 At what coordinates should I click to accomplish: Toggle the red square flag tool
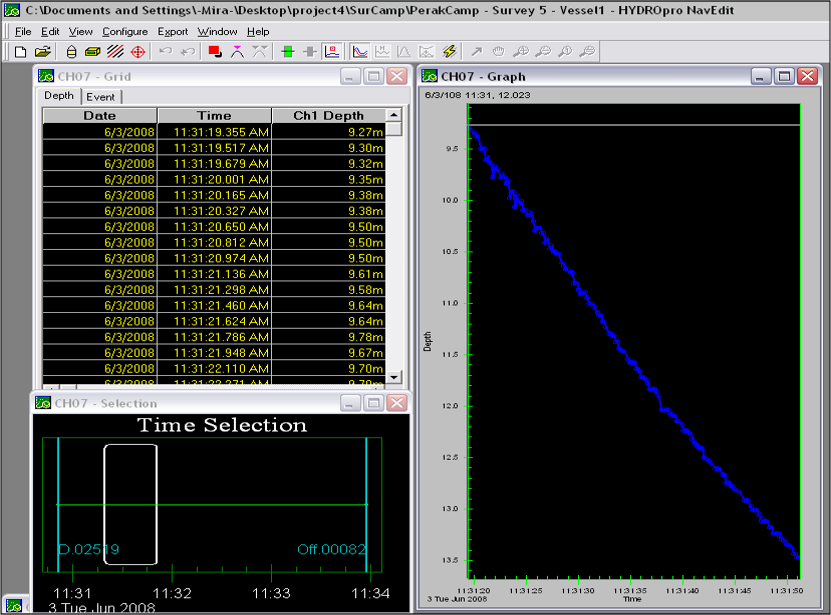coord(212,51)
